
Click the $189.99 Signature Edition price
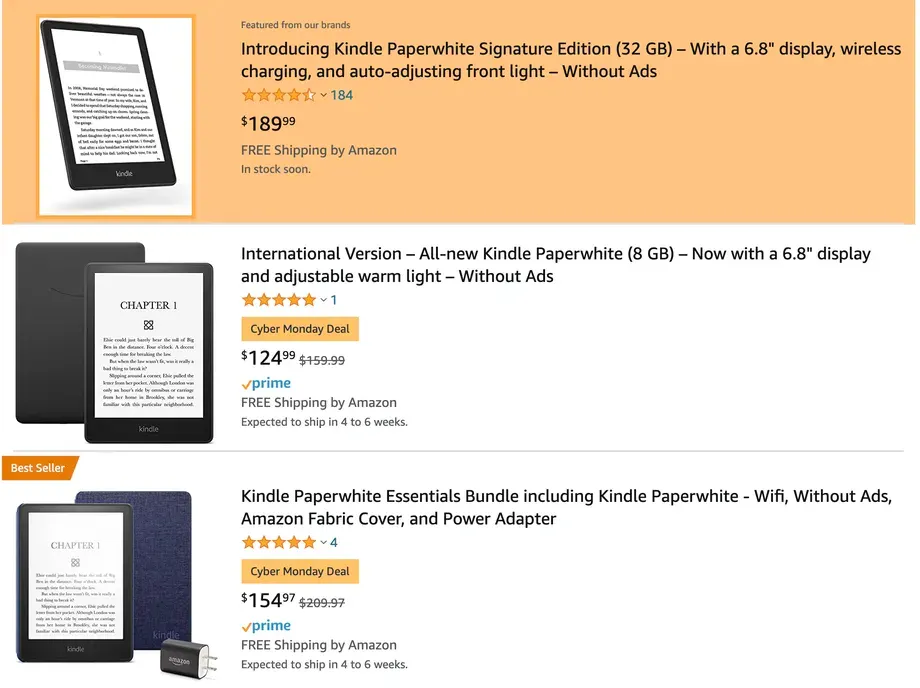pos(269,123)
